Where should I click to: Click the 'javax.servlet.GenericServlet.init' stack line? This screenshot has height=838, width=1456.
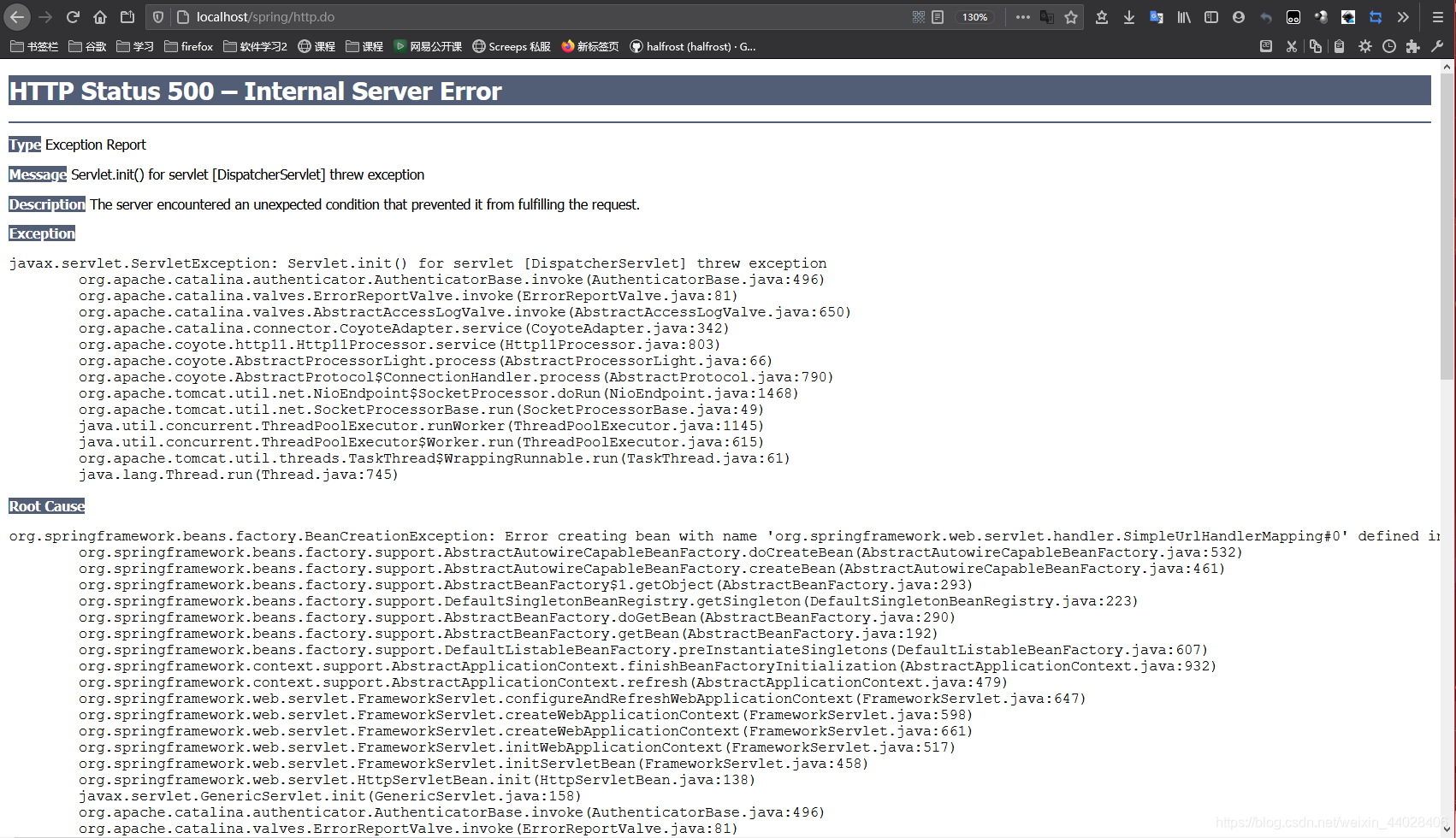point(329,796)
